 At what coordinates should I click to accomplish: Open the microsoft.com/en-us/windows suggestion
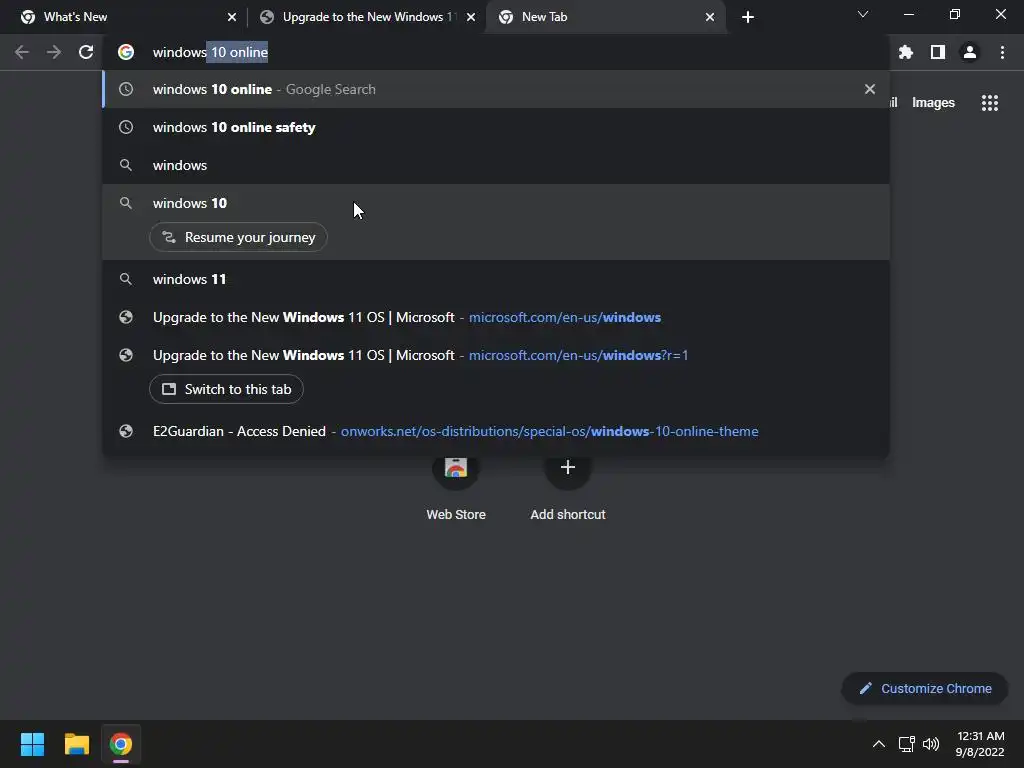point(496,317)
